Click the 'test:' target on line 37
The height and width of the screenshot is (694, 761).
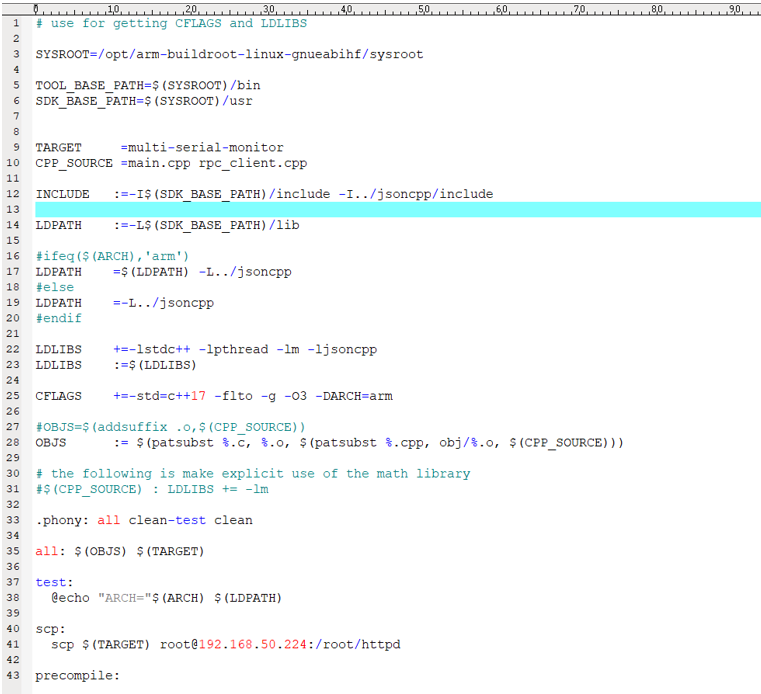tap(54, 582)
